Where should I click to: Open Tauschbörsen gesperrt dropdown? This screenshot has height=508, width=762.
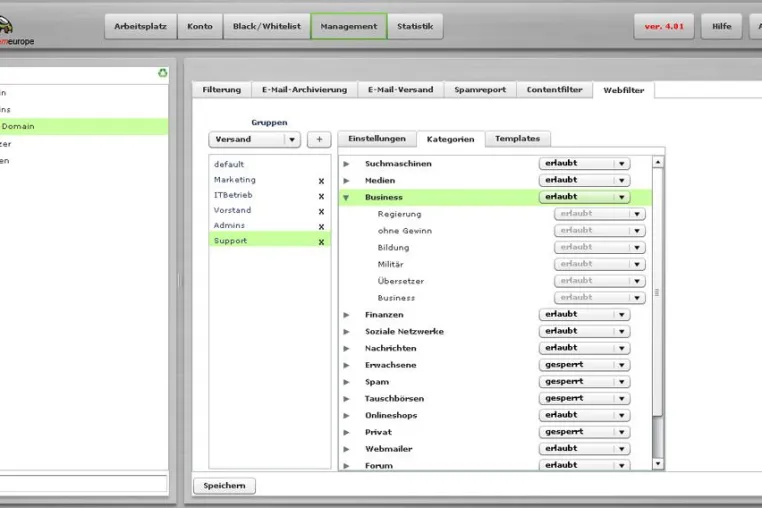click(x=585, y=398)
